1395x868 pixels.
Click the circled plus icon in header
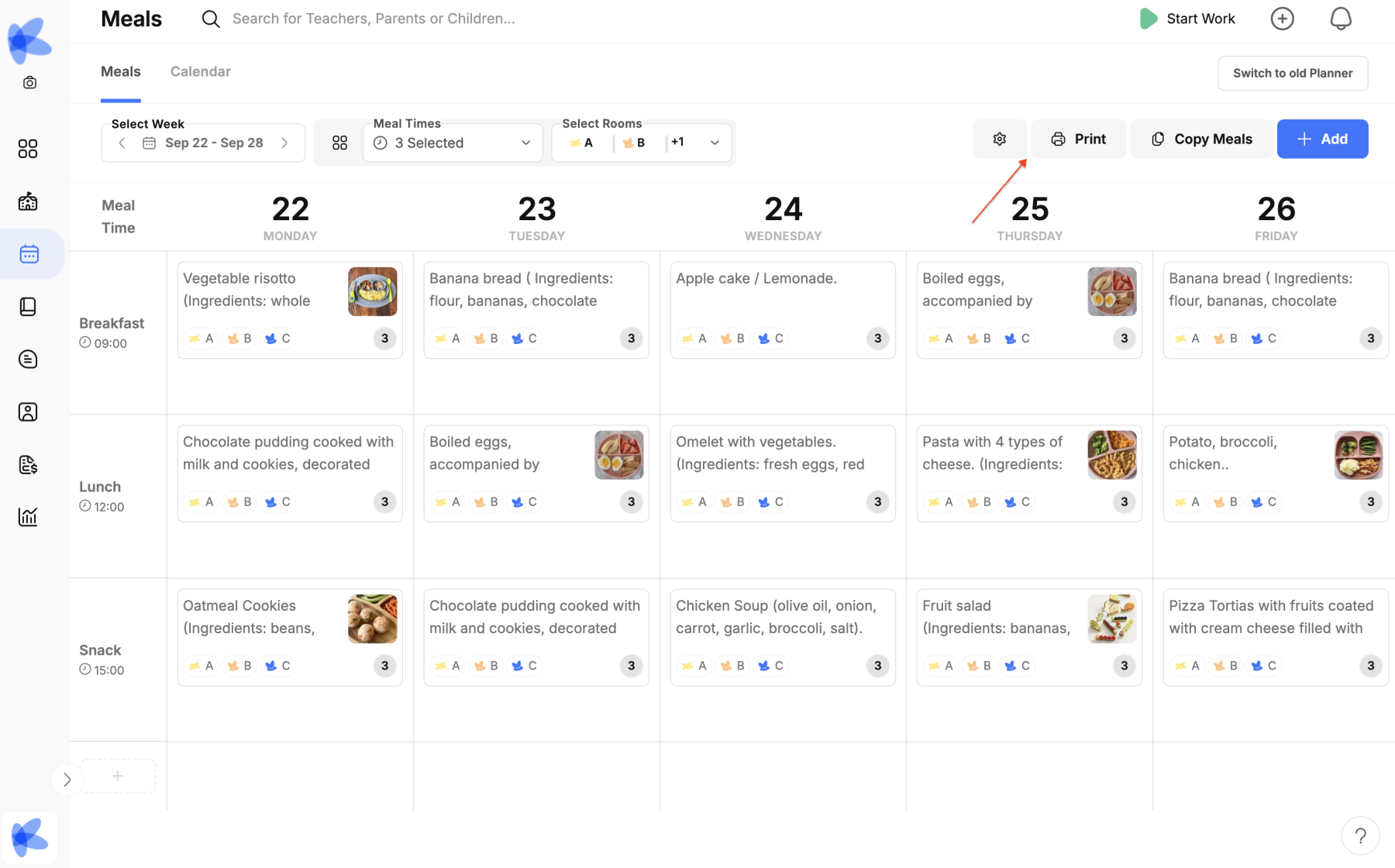coord(1282,19)
